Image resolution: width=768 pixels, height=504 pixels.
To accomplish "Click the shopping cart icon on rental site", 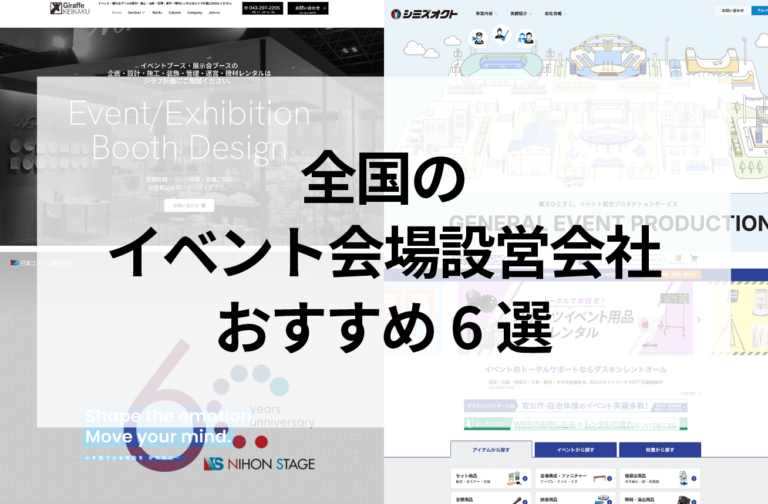I will coord(694,258).
